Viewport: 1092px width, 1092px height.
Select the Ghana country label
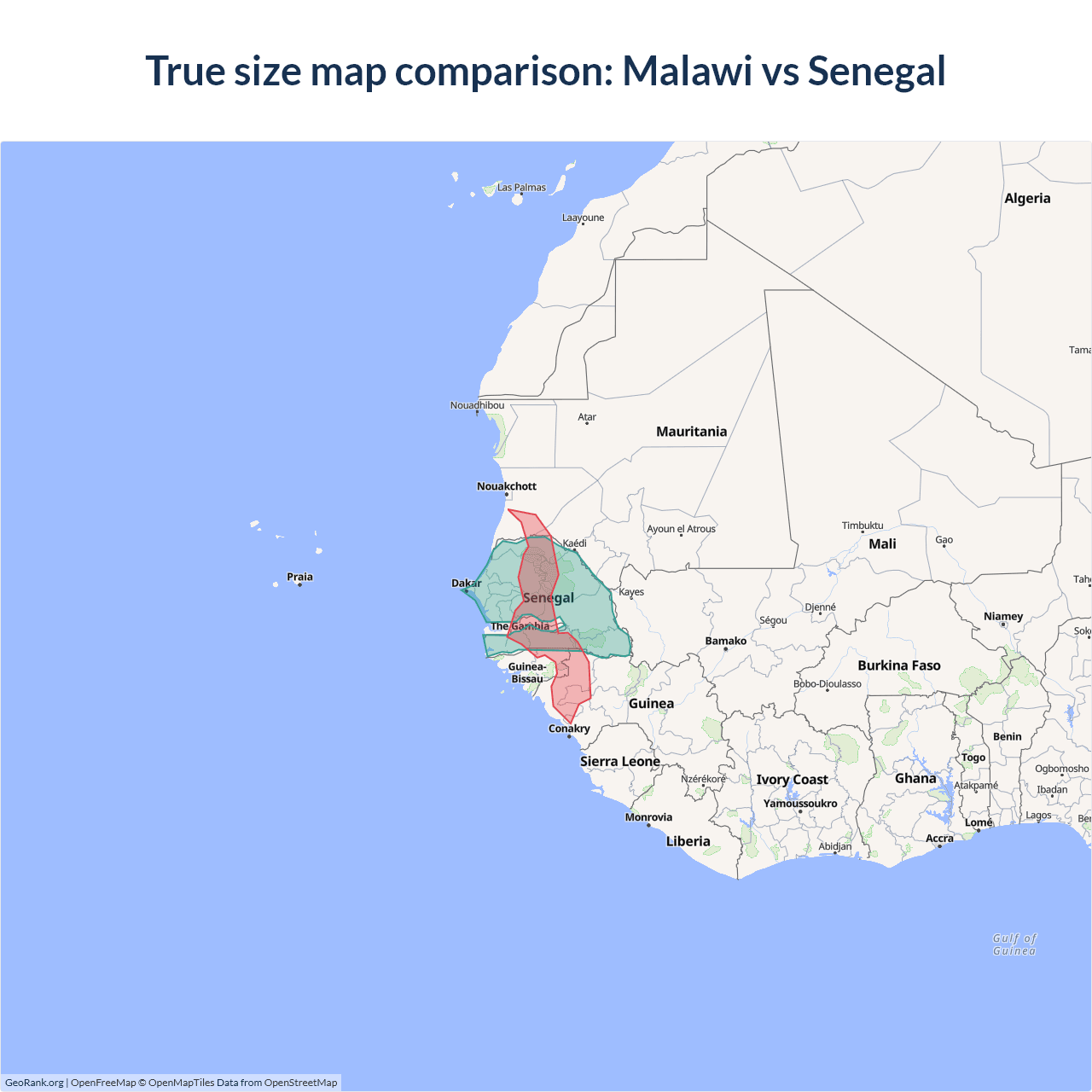915,778
